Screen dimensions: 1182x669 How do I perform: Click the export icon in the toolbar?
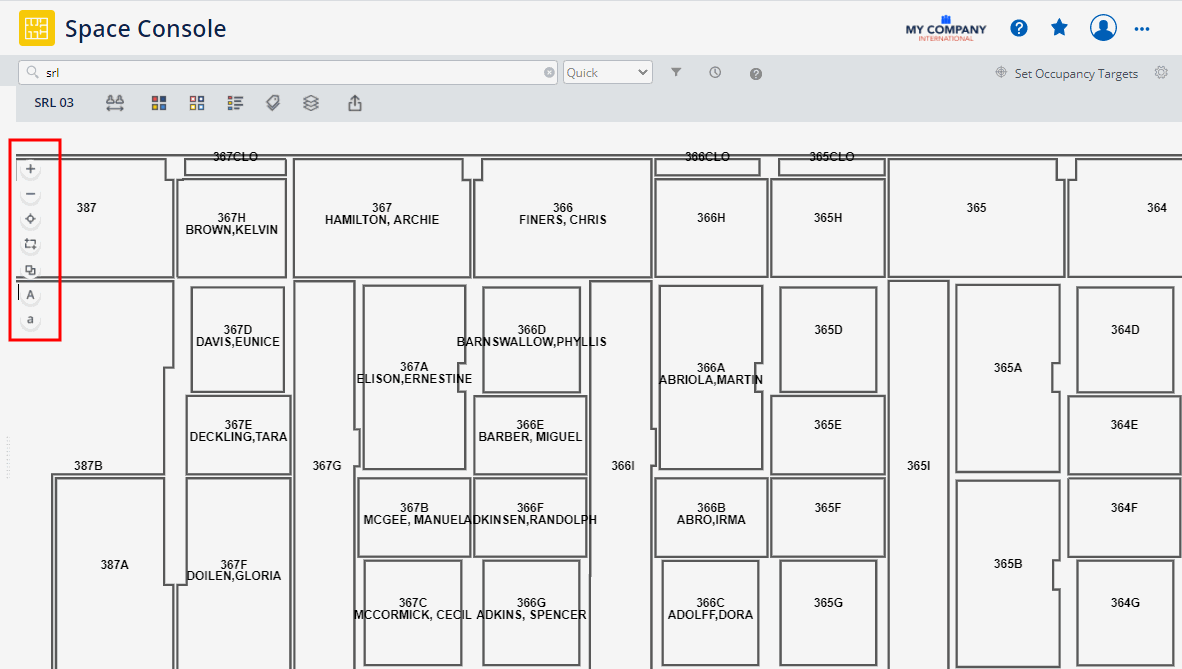pyautogui.click(x=354, y=102)
